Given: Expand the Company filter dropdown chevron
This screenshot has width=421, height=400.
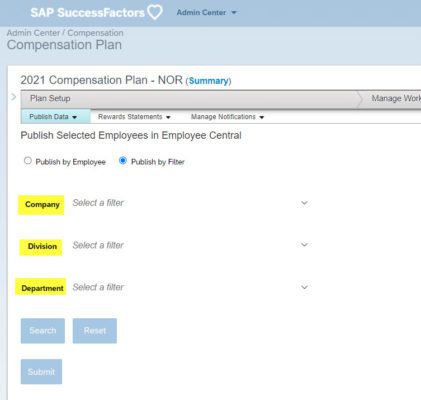Looking at the screenshot, I should (304, 203).
